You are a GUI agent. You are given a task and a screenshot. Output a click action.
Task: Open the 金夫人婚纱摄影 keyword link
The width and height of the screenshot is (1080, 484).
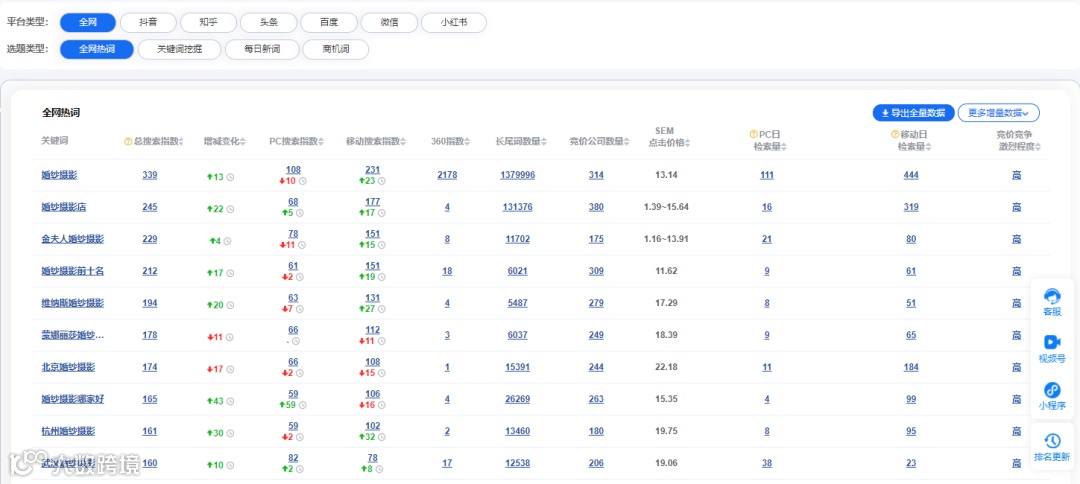point(72,240)
